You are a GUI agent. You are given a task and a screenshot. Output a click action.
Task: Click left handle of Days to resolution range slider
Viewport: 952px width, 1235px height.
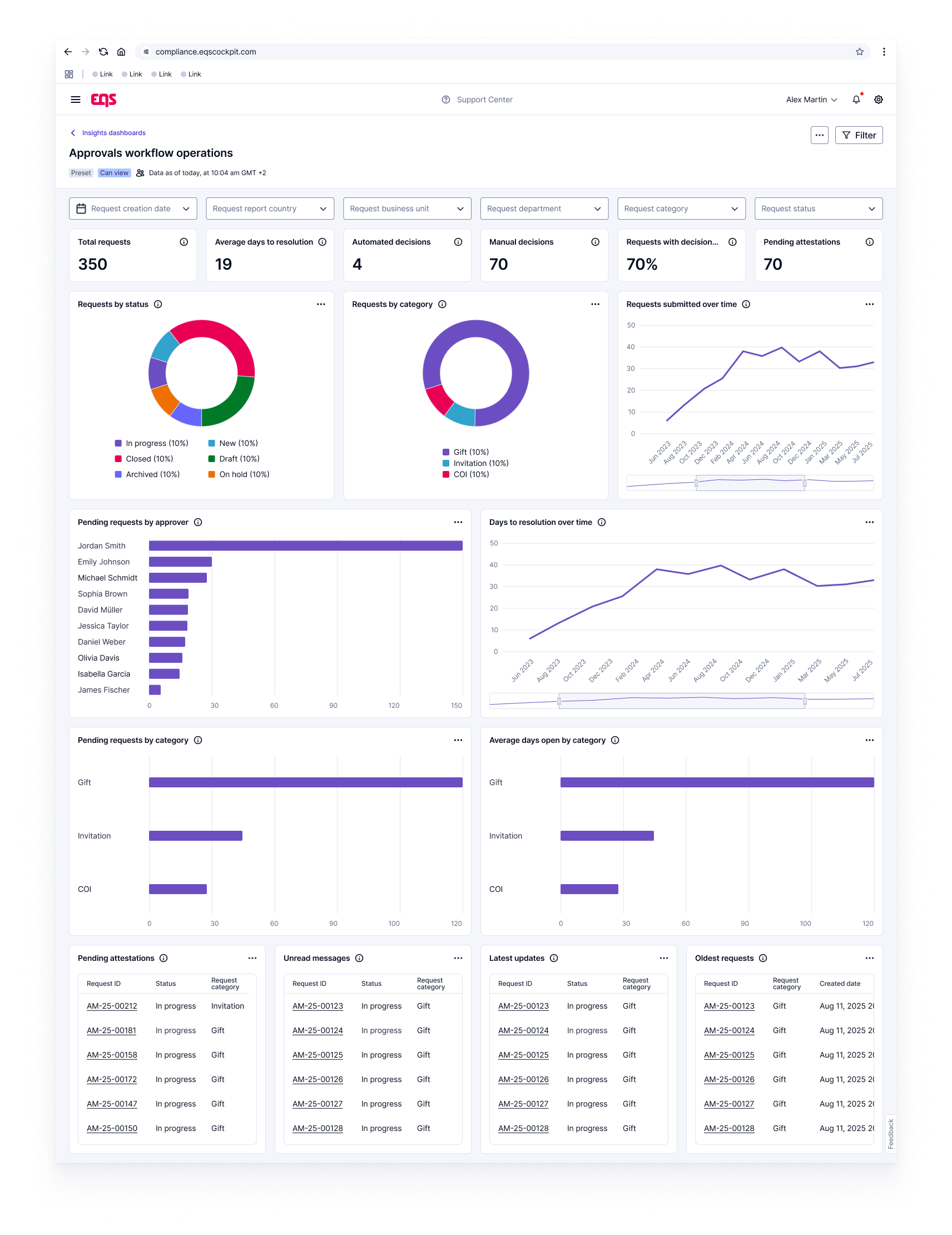(x=559, y=701)
